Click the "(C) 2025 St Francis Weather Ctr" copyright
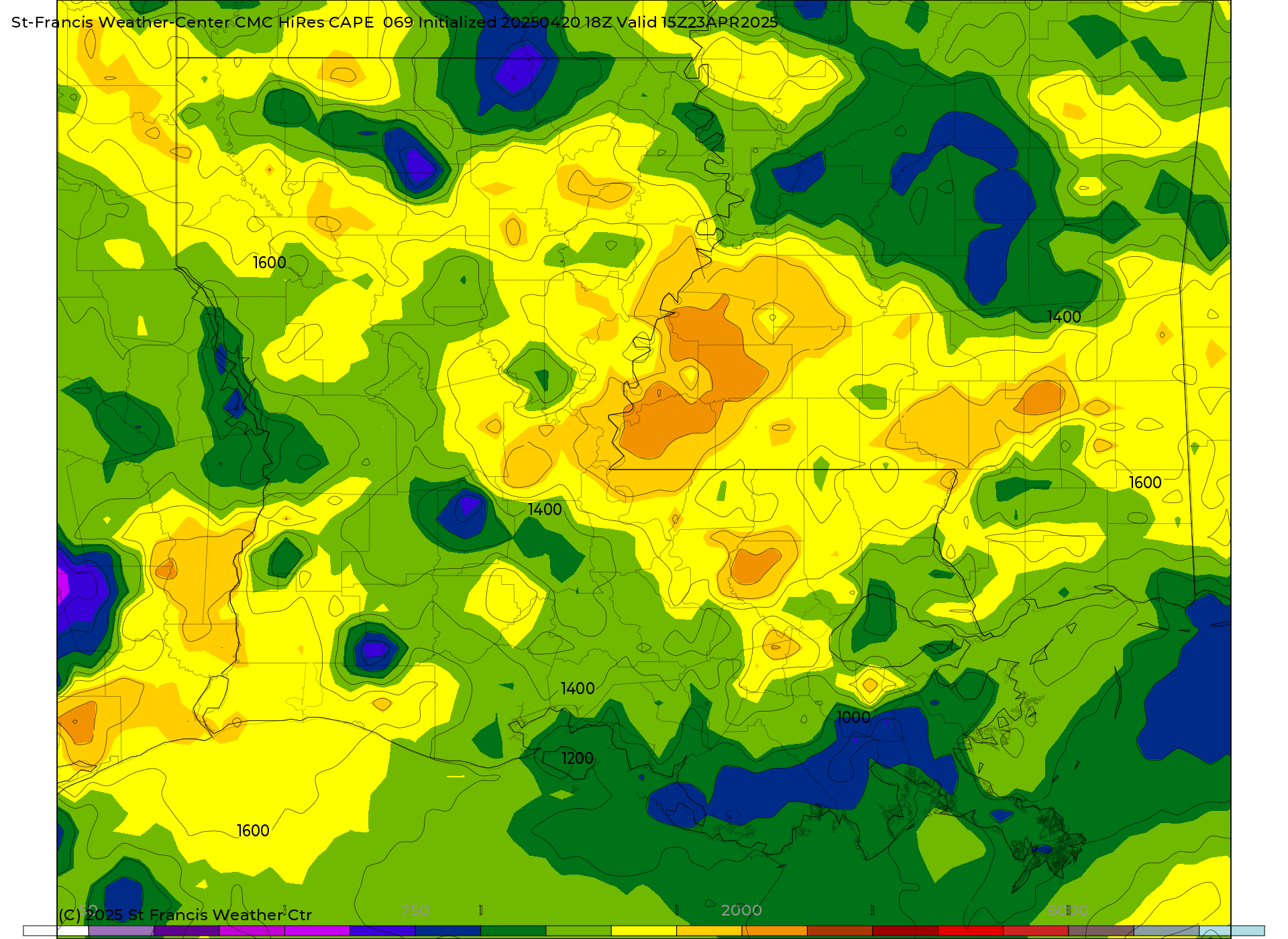1288x939 pixels. pos(185,915)
